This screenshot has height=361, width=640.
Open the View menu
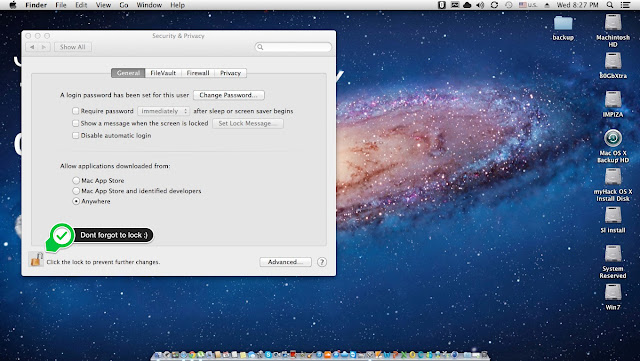click(103, 5)
